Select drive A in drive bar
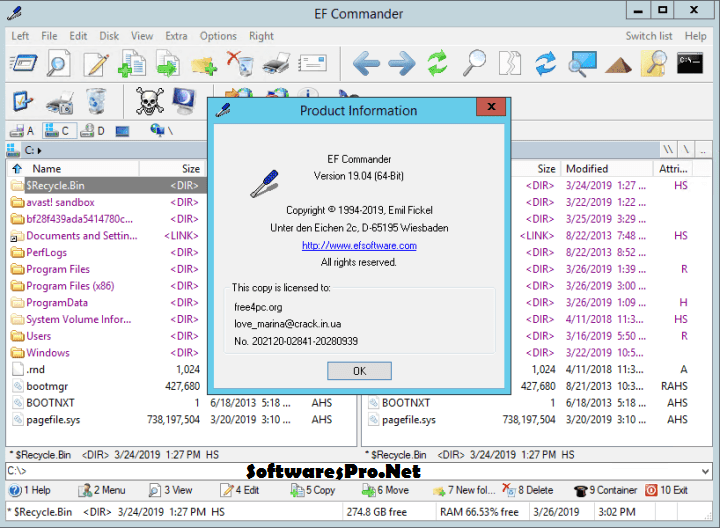This screenshot has height=528, width=720. click(x=23, y=131)
